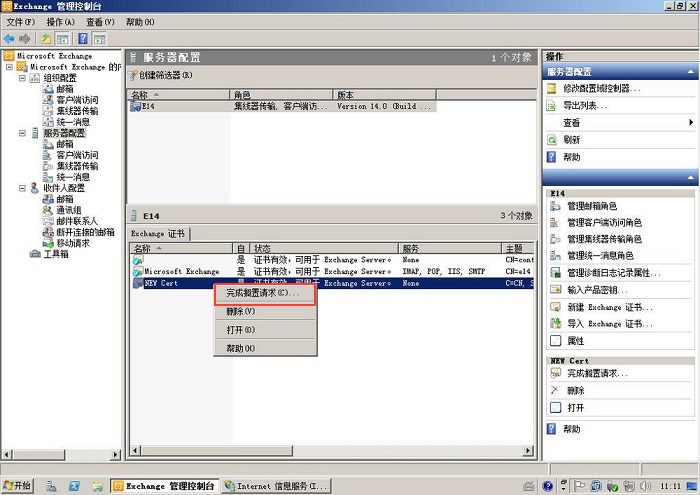Click 刷新 refresh in actions pane
Viewport: 700px width, 495px height.
coord(571,140)
